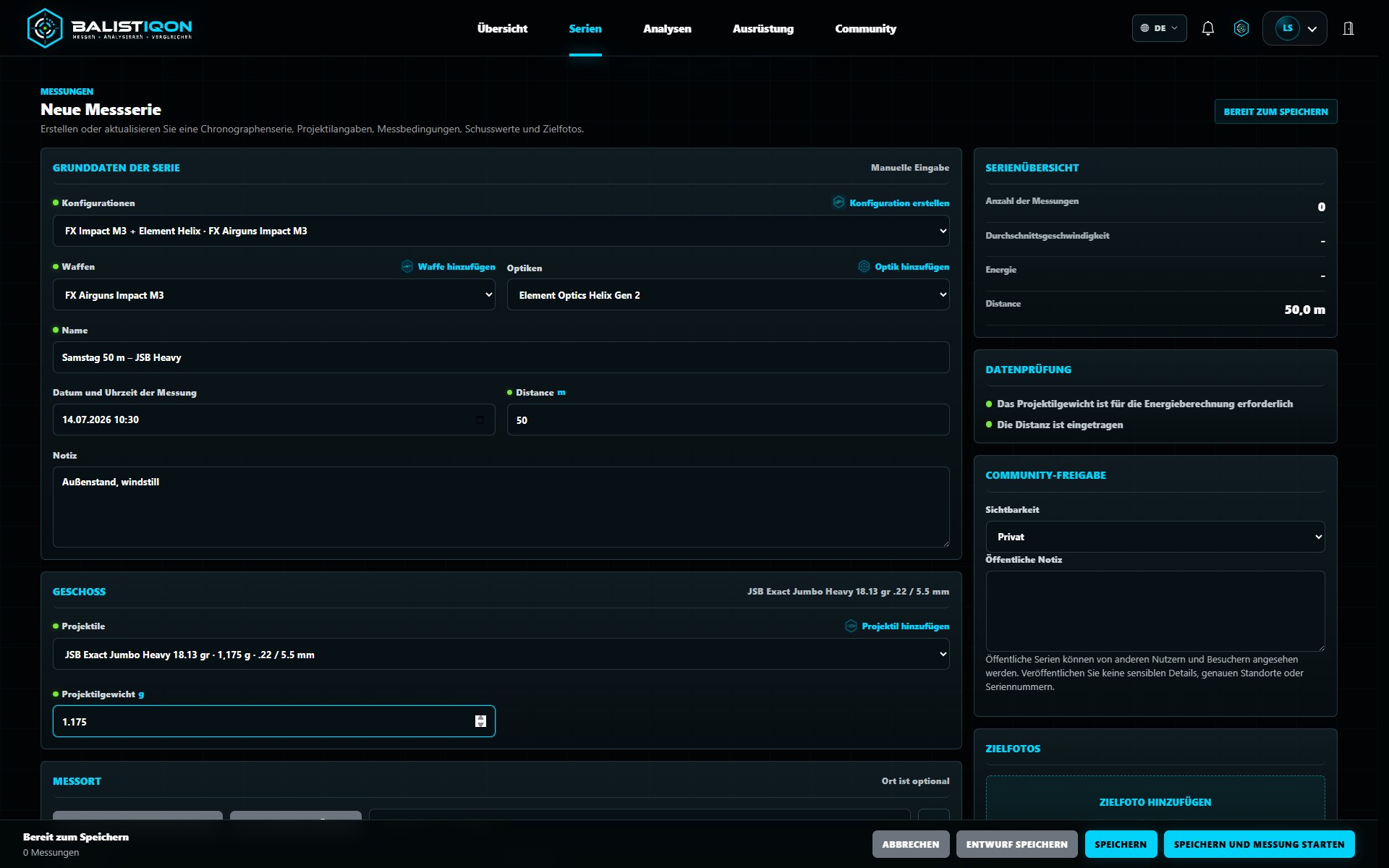
Task: Click the Optik hinzufügen icon
Action: 864,266
